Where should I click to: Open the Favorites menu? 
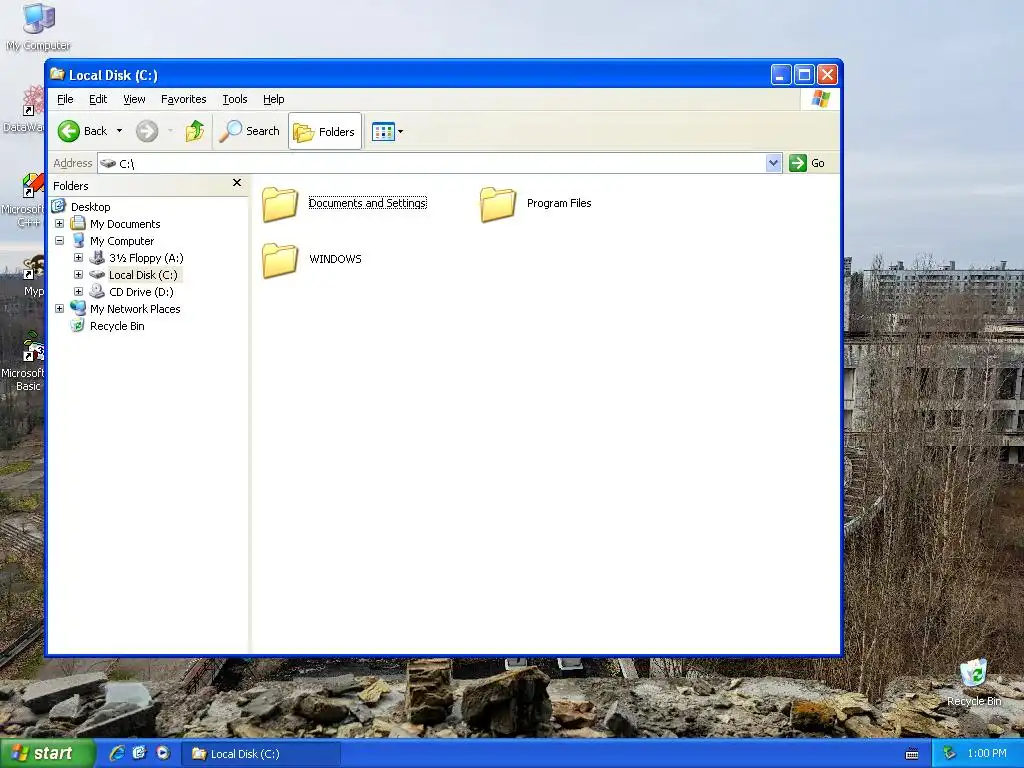184,99
